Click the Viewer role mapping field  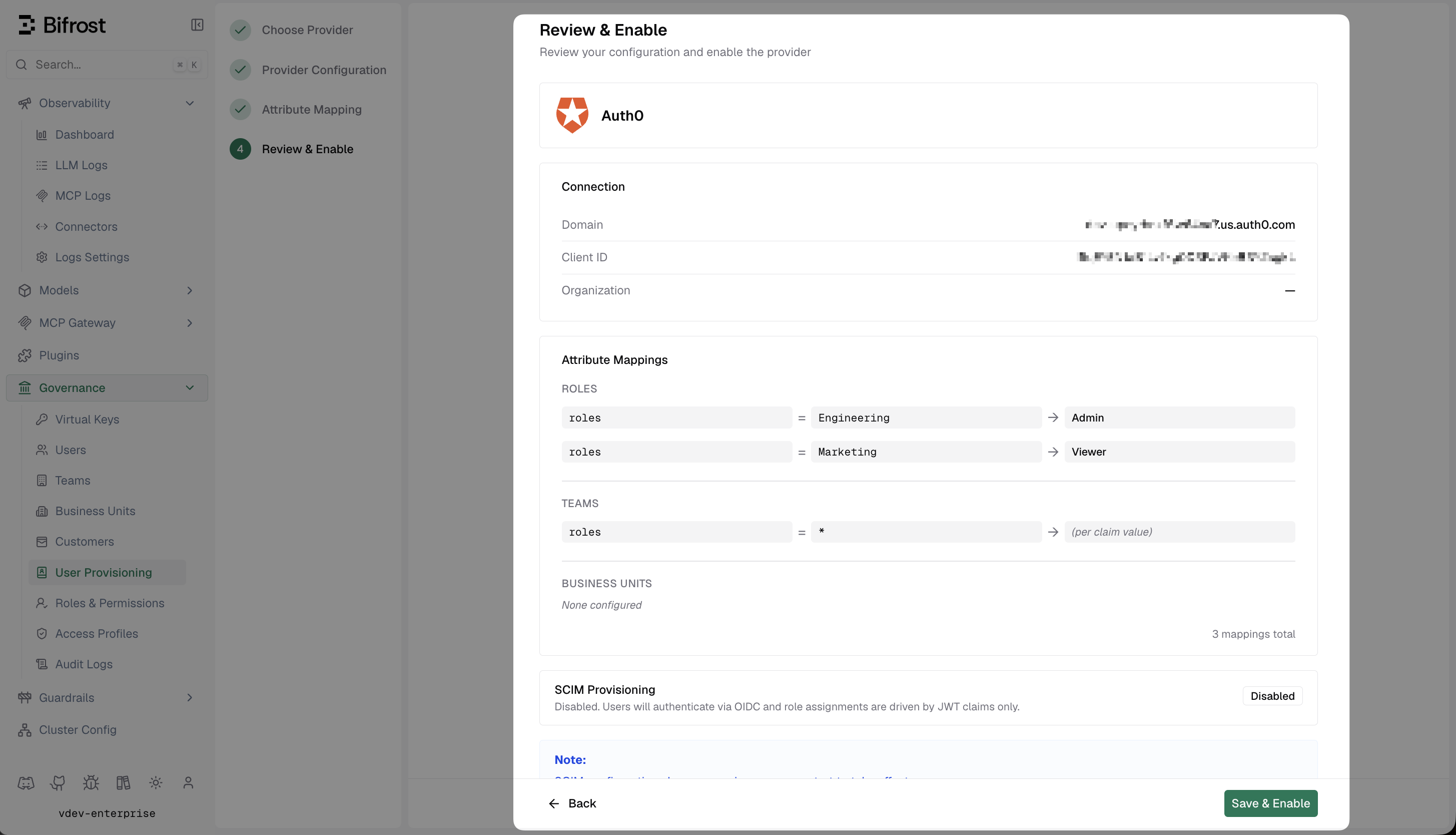(x=1179, y=452)
